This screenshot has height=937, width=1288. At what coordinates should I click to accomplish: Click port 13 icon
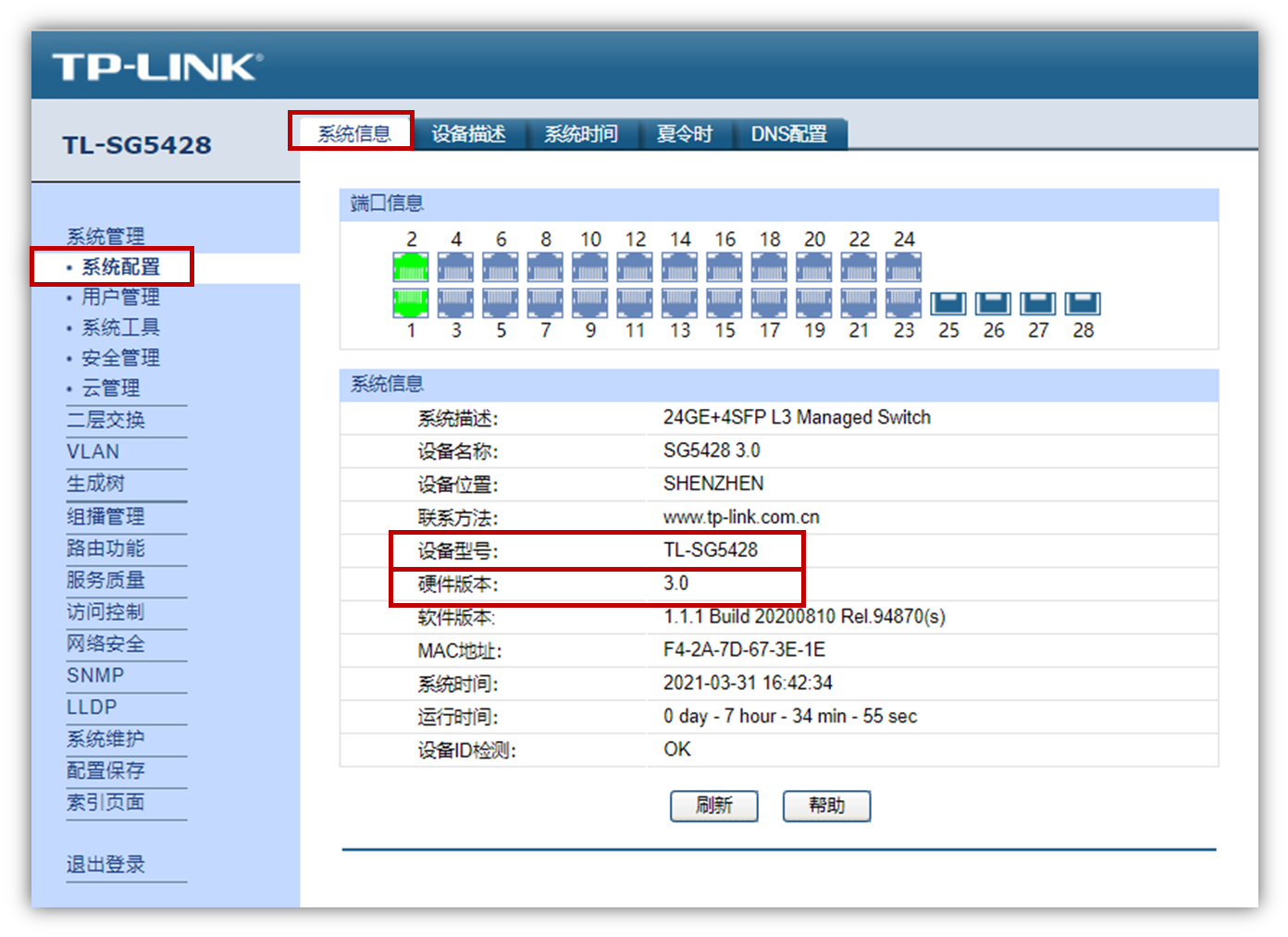click(679, 302)
